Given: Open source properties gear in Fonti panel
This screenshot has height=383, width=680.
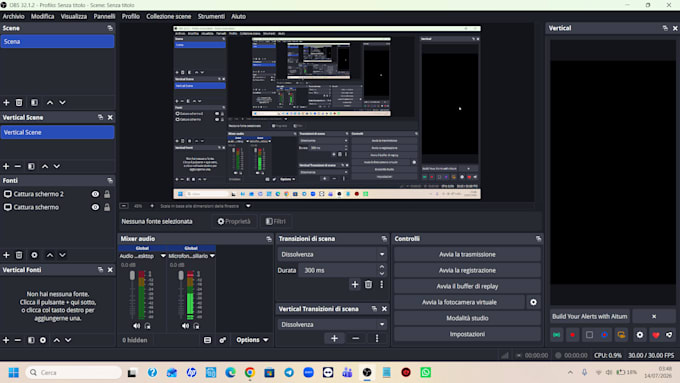Looking at the screenshot, I should point(34,255).
